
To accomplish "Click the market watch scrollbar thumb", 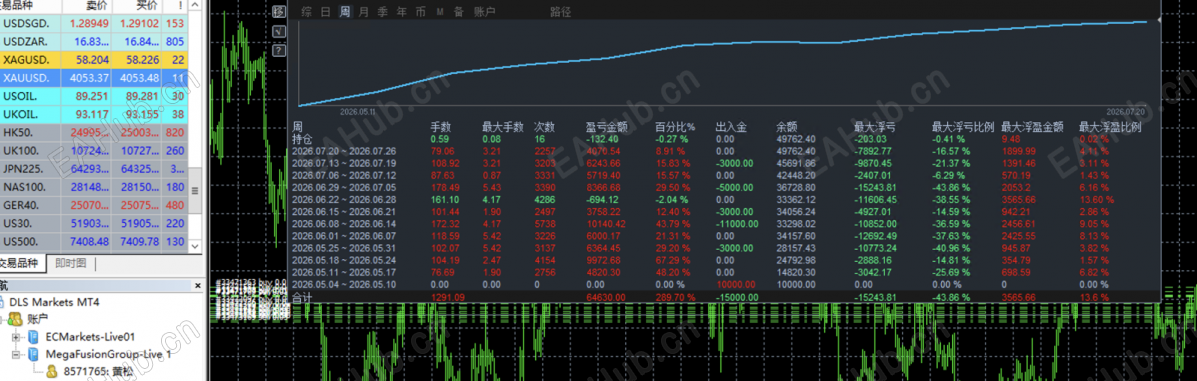I will tap(195, 190).
